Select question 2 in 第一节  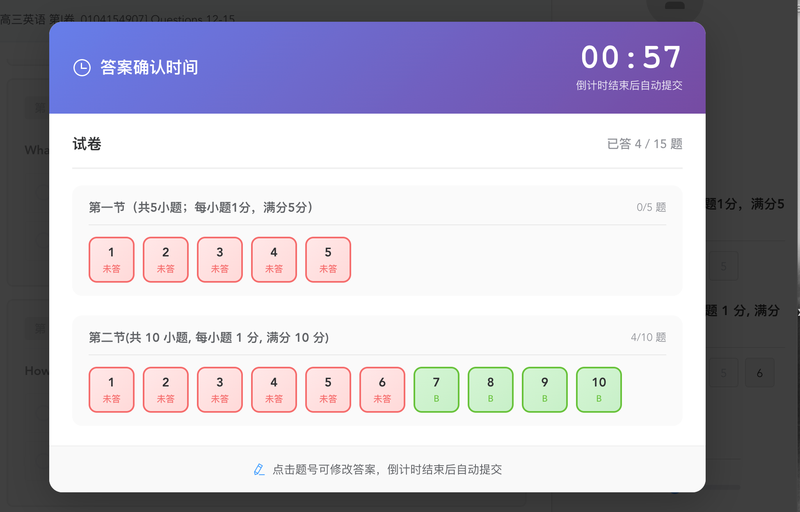pos(166,260)
